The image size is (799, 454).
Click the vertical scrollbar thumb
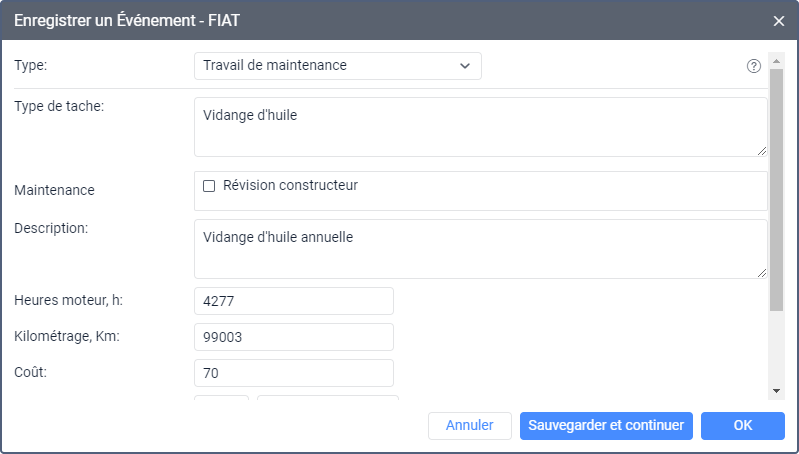point(776,190)
